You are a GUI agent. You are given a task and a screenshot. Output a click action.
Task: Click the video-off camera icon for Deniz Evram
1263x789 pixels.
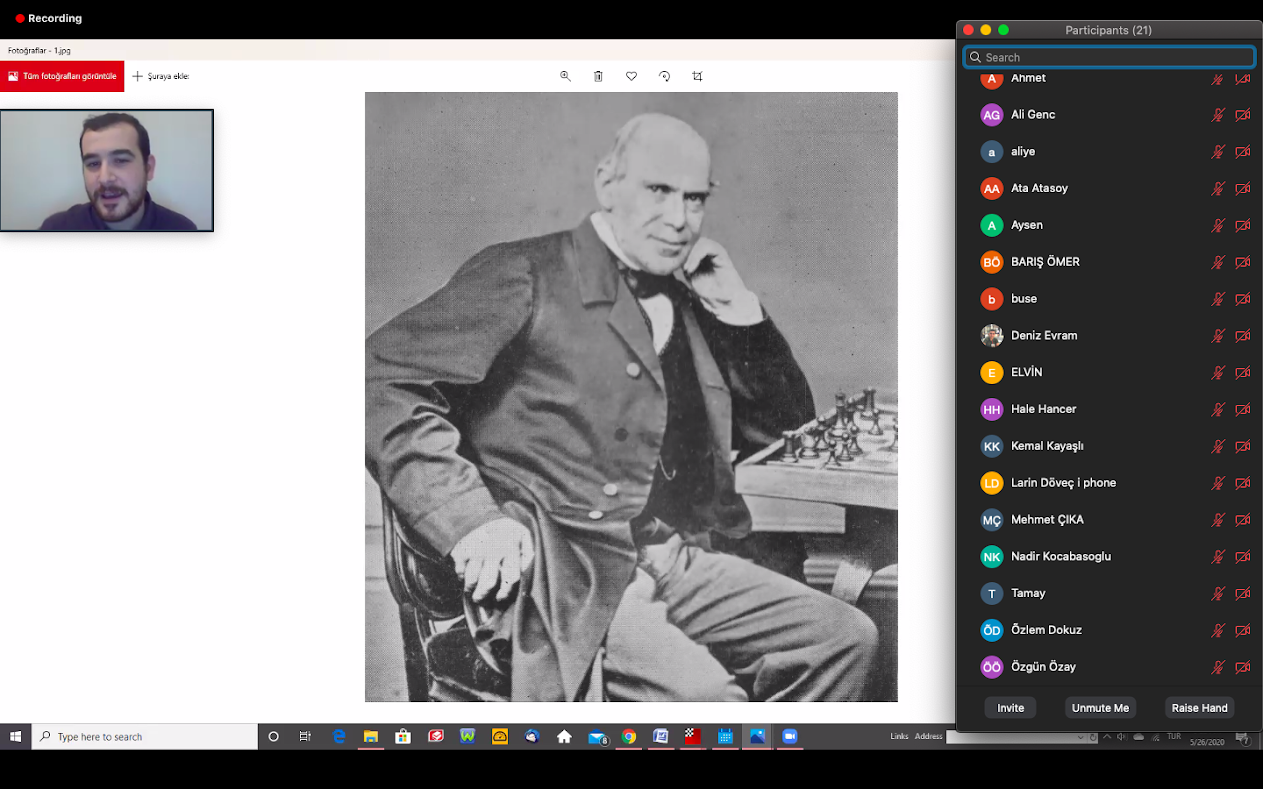[x=1242, y=336]
